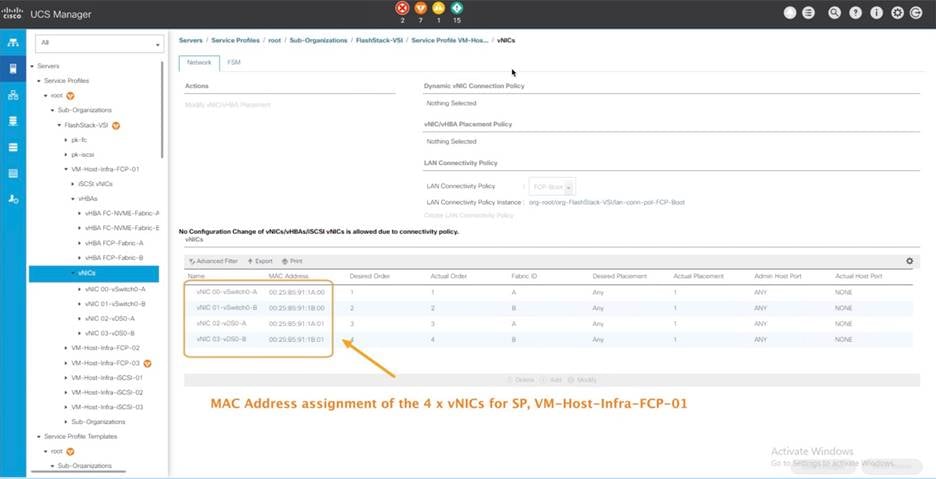
Task: Click Create LAN Connectivity Policy link
Action: 469,216
